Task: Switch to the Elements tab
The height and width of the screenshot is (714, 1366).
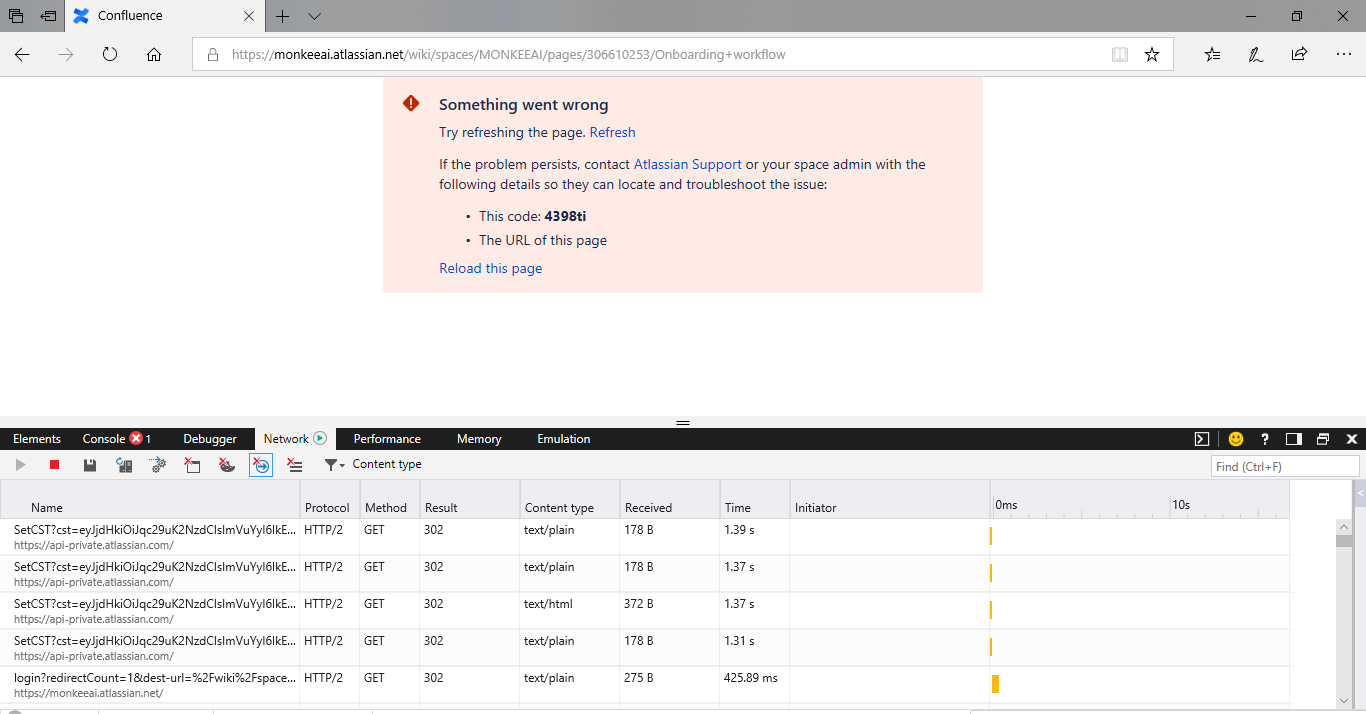Action: [37, 439]
